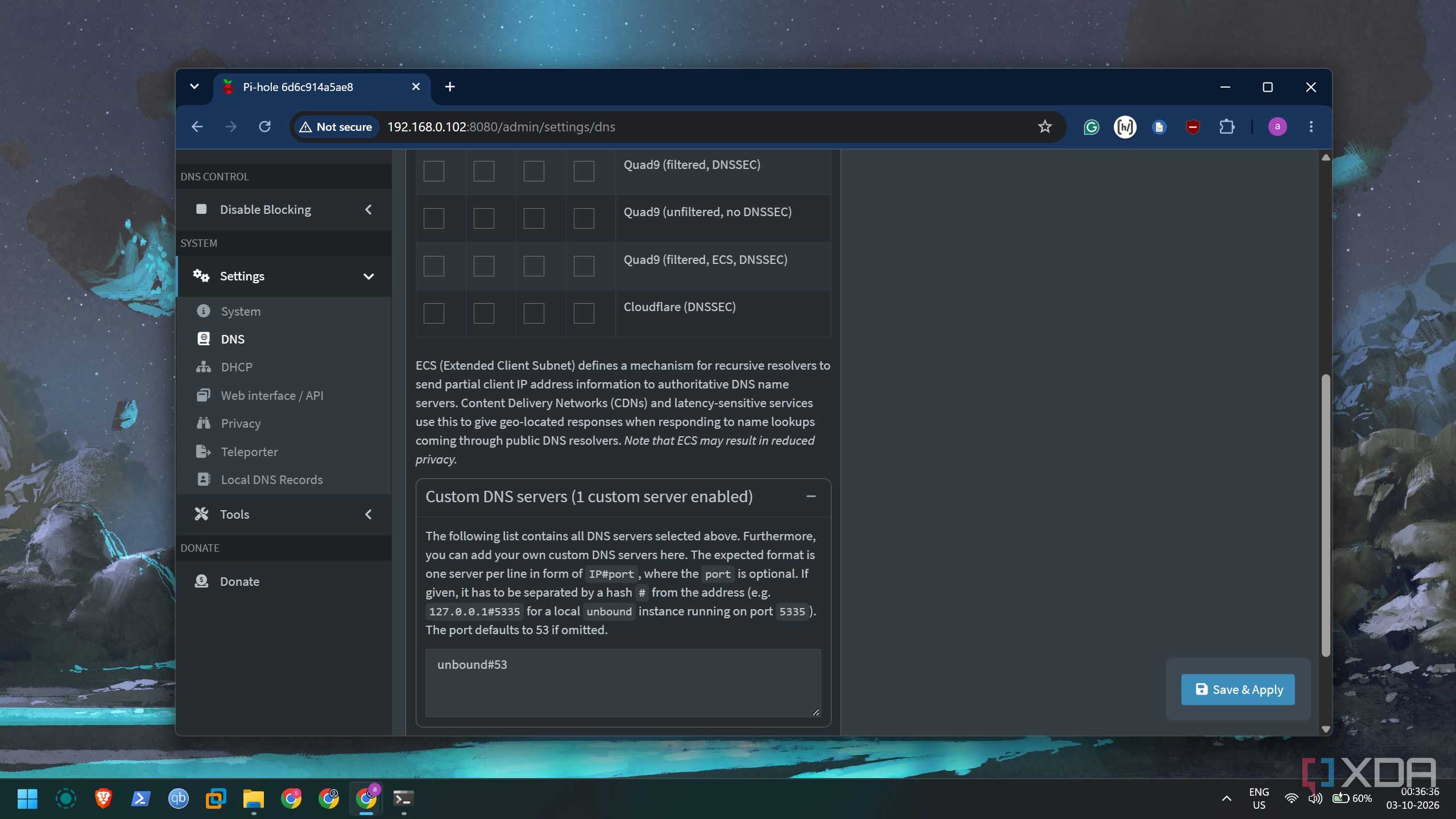Open the System settings page

pos(241,311)
